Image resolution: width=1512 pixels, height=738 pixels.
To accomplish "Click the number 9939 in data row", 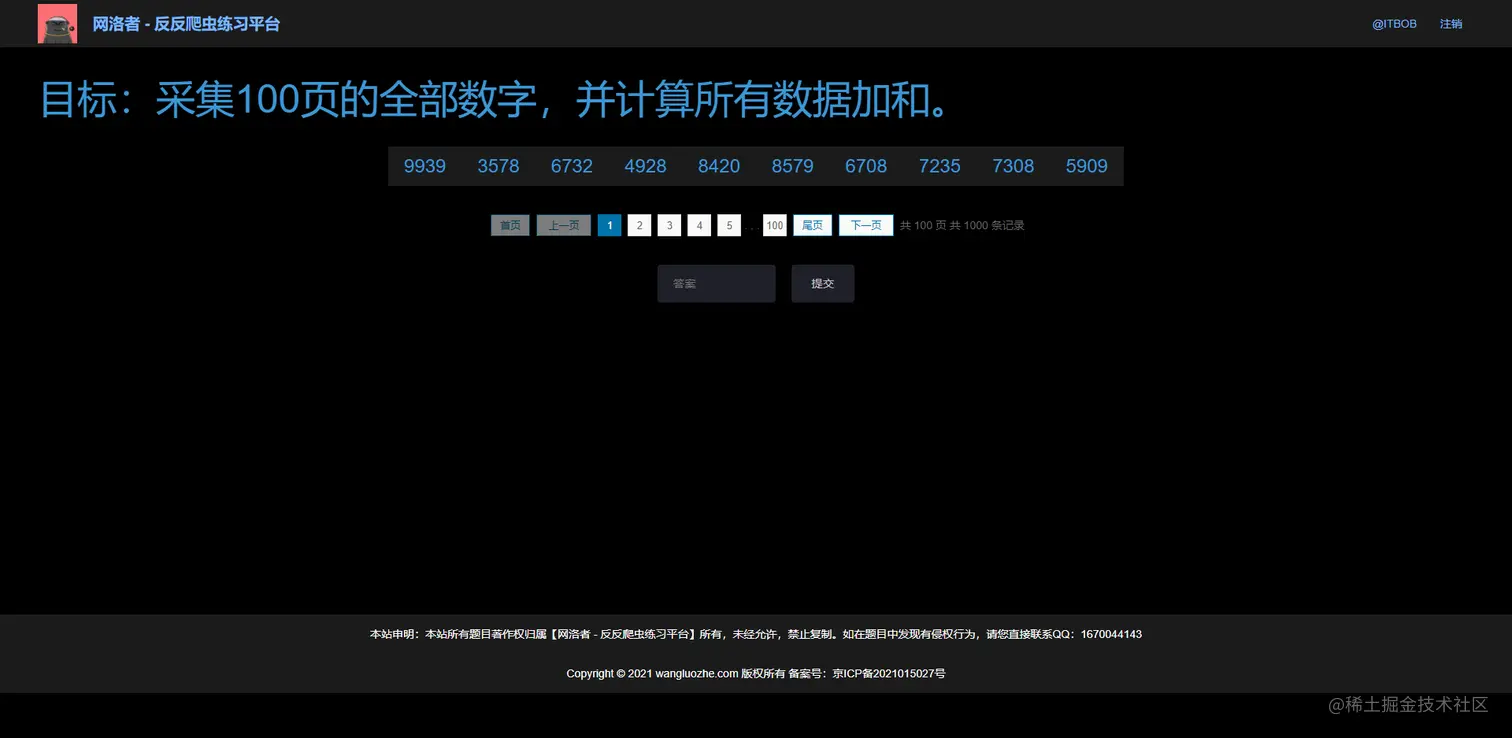I will click(425, 166).
